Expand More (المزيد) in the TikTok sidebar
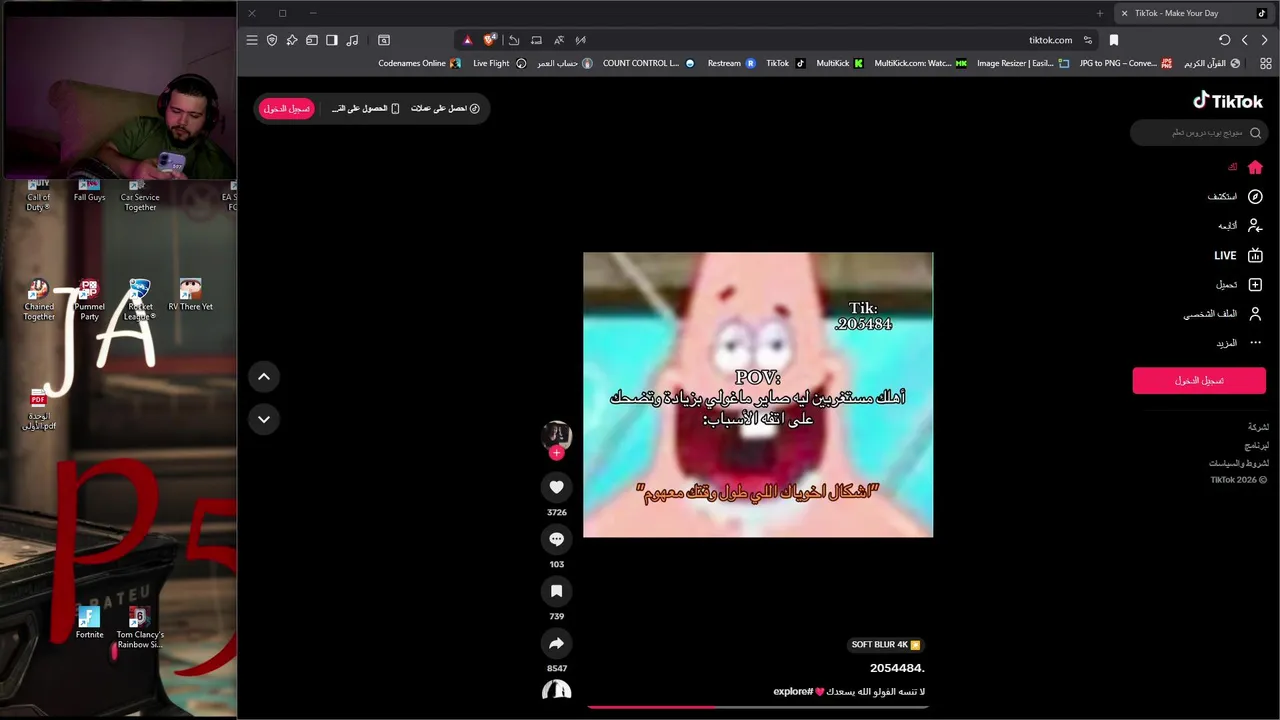Image resolution: width=1280 pixels, height=720 pixels. coord(1239,343)
